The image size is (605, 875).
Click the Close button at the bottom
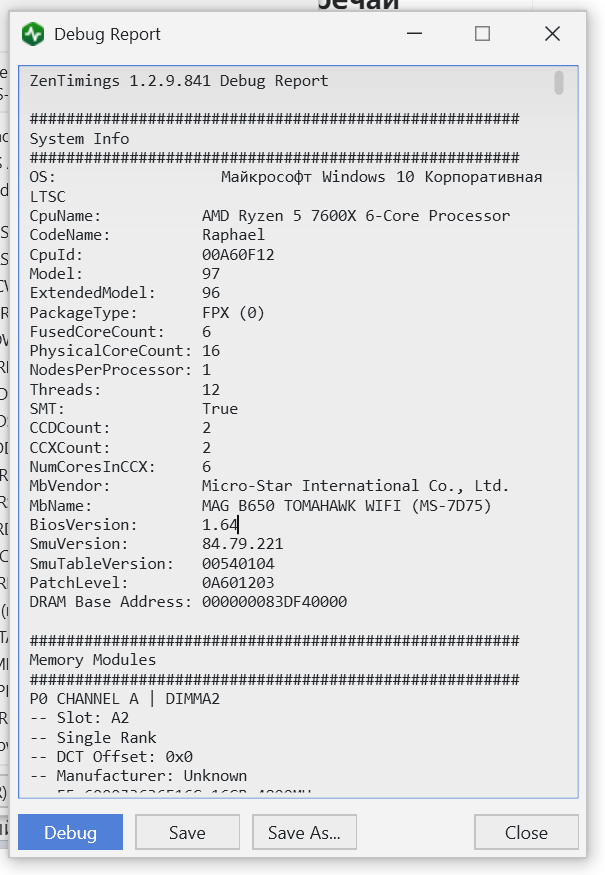526,832
